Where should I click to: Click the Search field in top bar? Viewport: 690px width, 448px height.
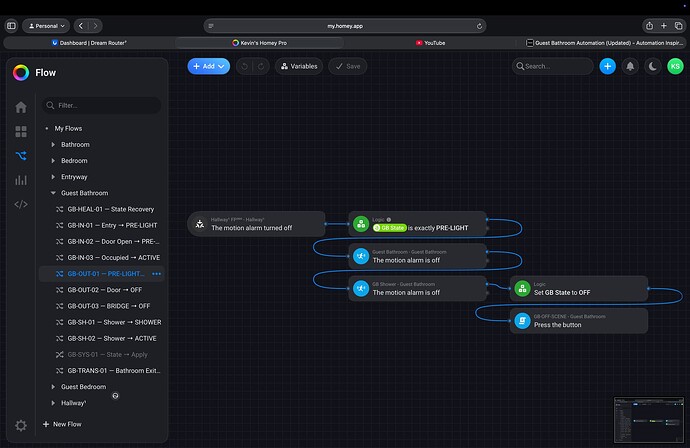coord(553,66)
